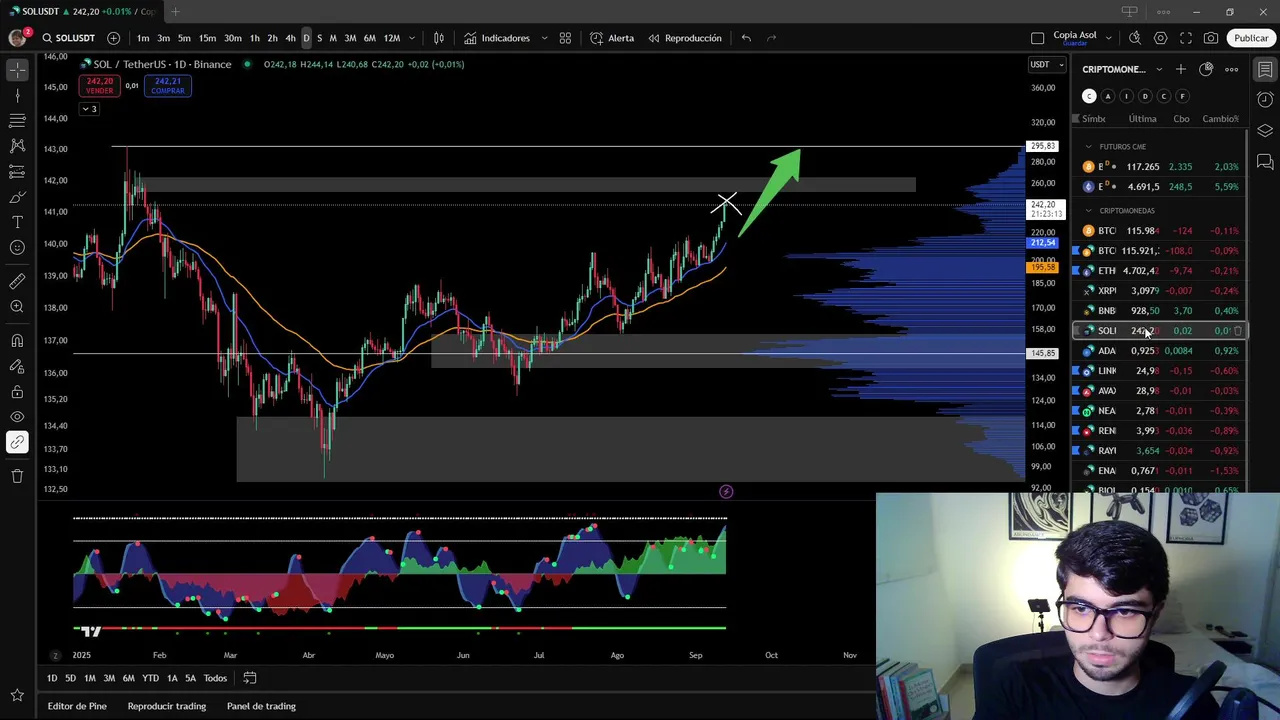Screen dimensions: 1280x720
Task: Select watchlist flag D circle
Action: (x=1145, y=96)
